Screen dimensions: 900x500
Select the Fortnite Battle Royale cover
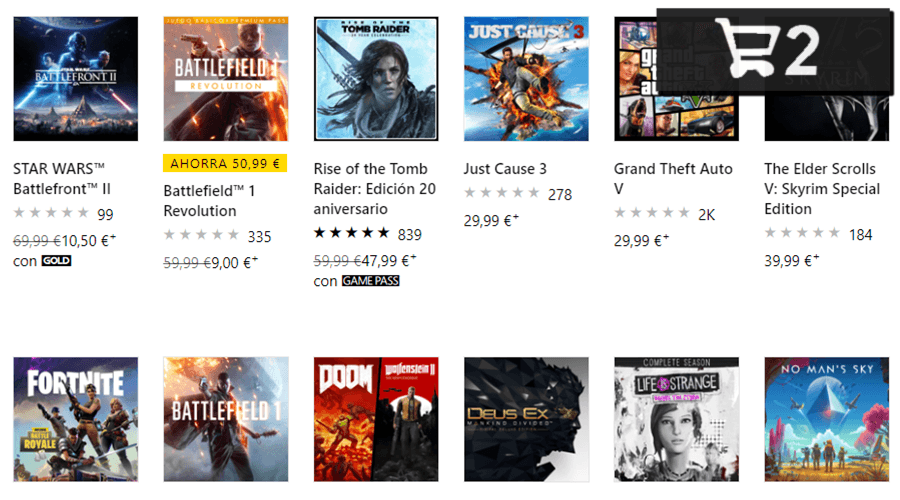coord(76,419)
